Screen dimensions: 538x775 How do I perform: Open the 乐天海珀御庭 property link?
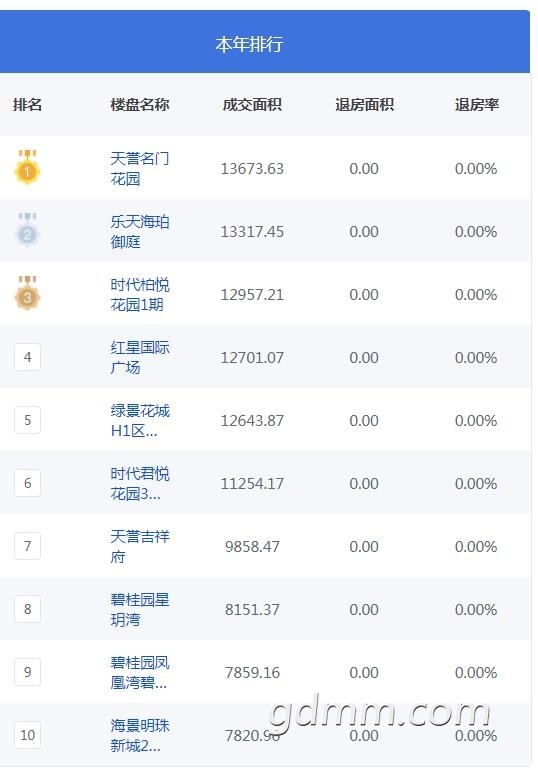(140, 231)
